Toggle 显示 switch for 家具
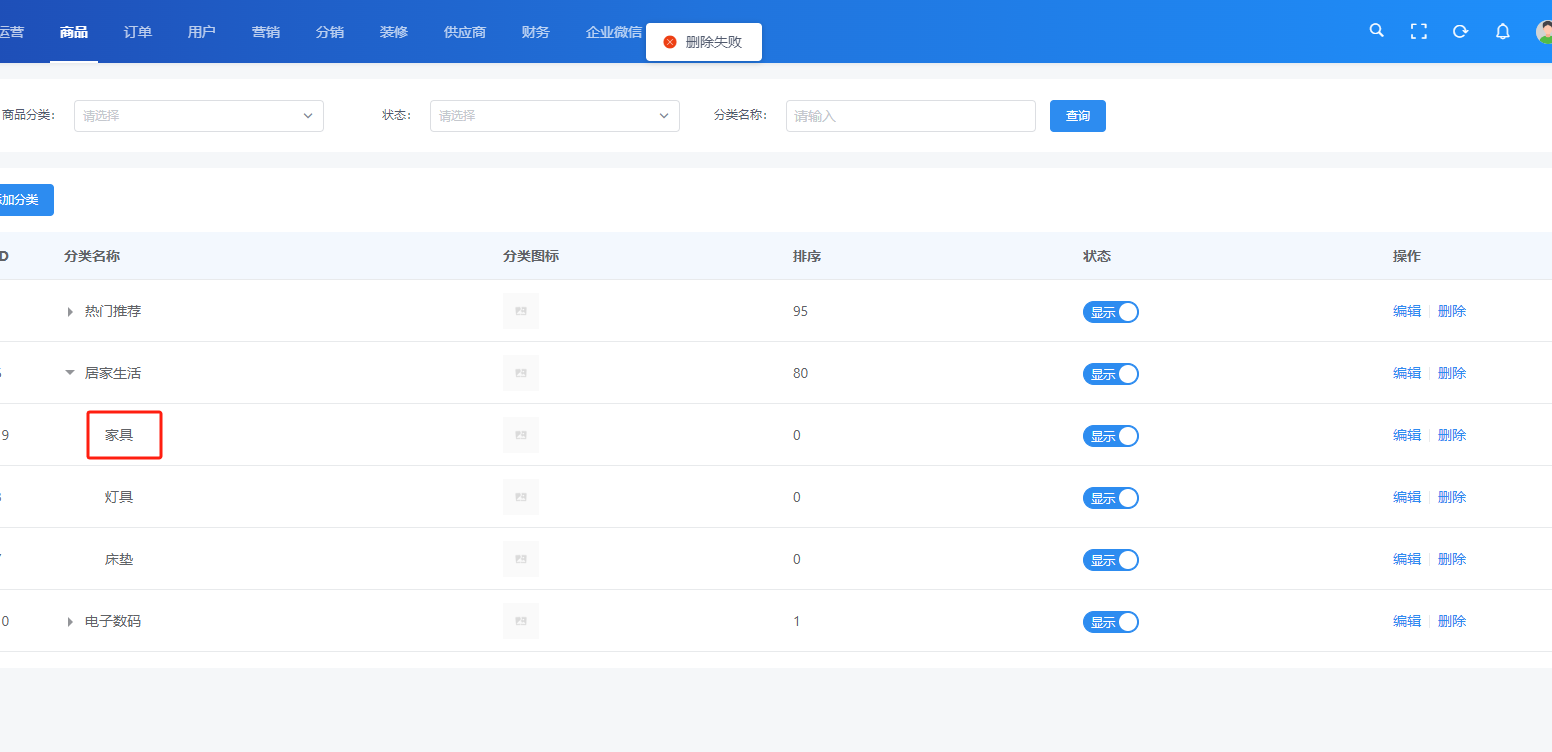Image resolution: width=1552 pixels, height=752 pixels. [1111, 436]
